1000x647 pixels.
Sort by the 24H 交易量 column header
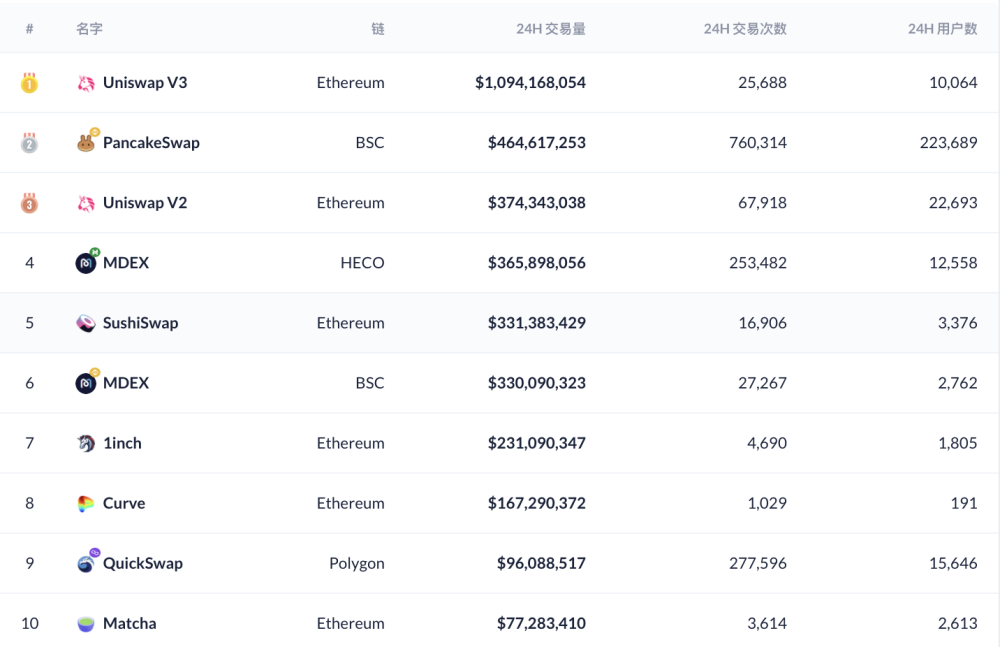point(550,29)
